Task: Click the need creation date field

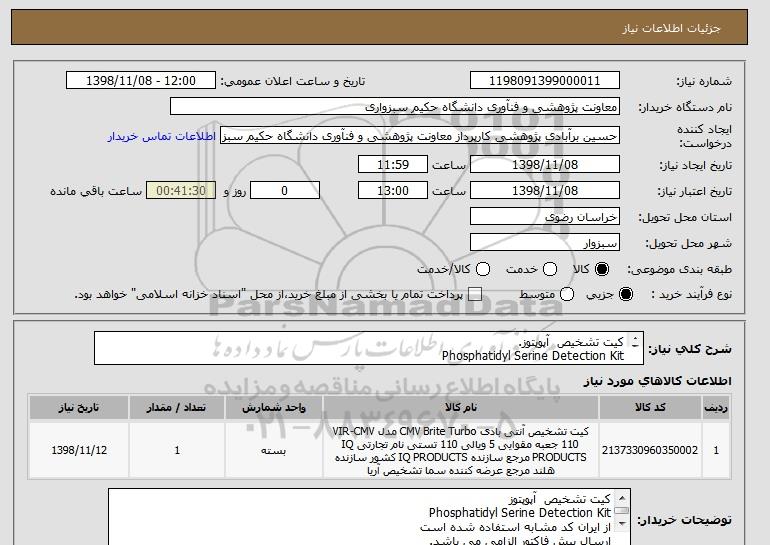Action: tap(545, 164)
